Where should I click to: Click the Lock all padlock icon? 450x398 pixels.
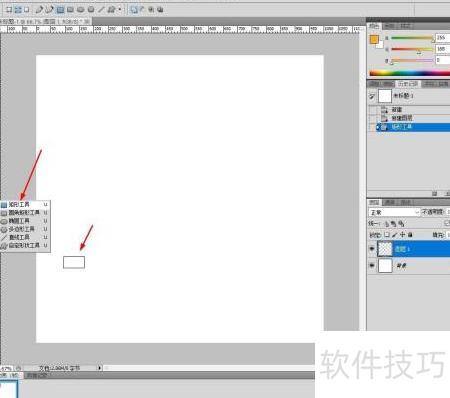410,235
